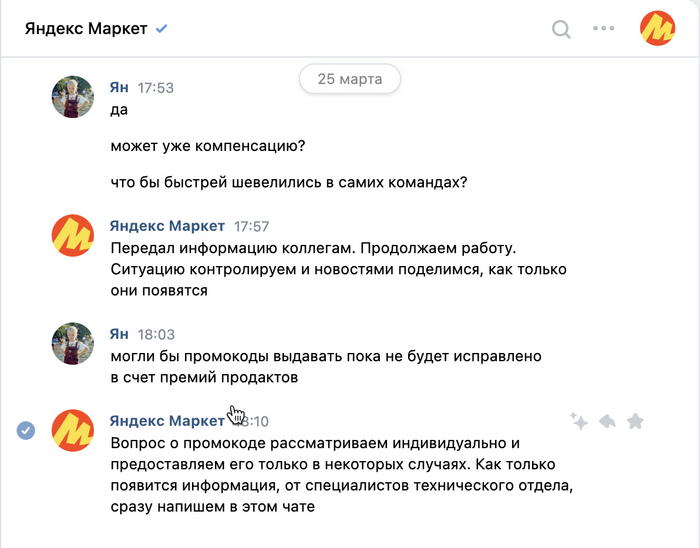The image size is (700, 548).
Task: Open chat info via the Яндекс Маркет header title
Action: click(86, 29)
